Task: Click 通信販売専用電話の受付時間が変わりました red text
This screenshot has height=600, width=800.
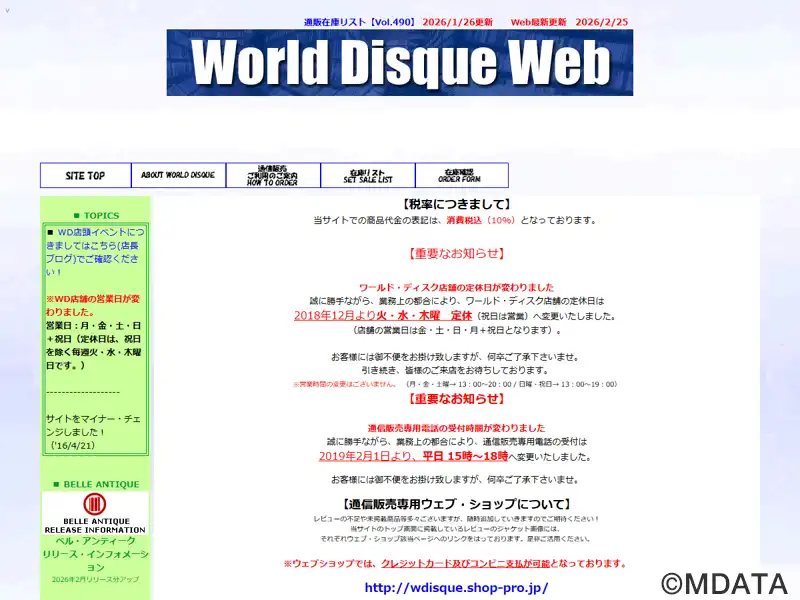Action: point(456,428)
